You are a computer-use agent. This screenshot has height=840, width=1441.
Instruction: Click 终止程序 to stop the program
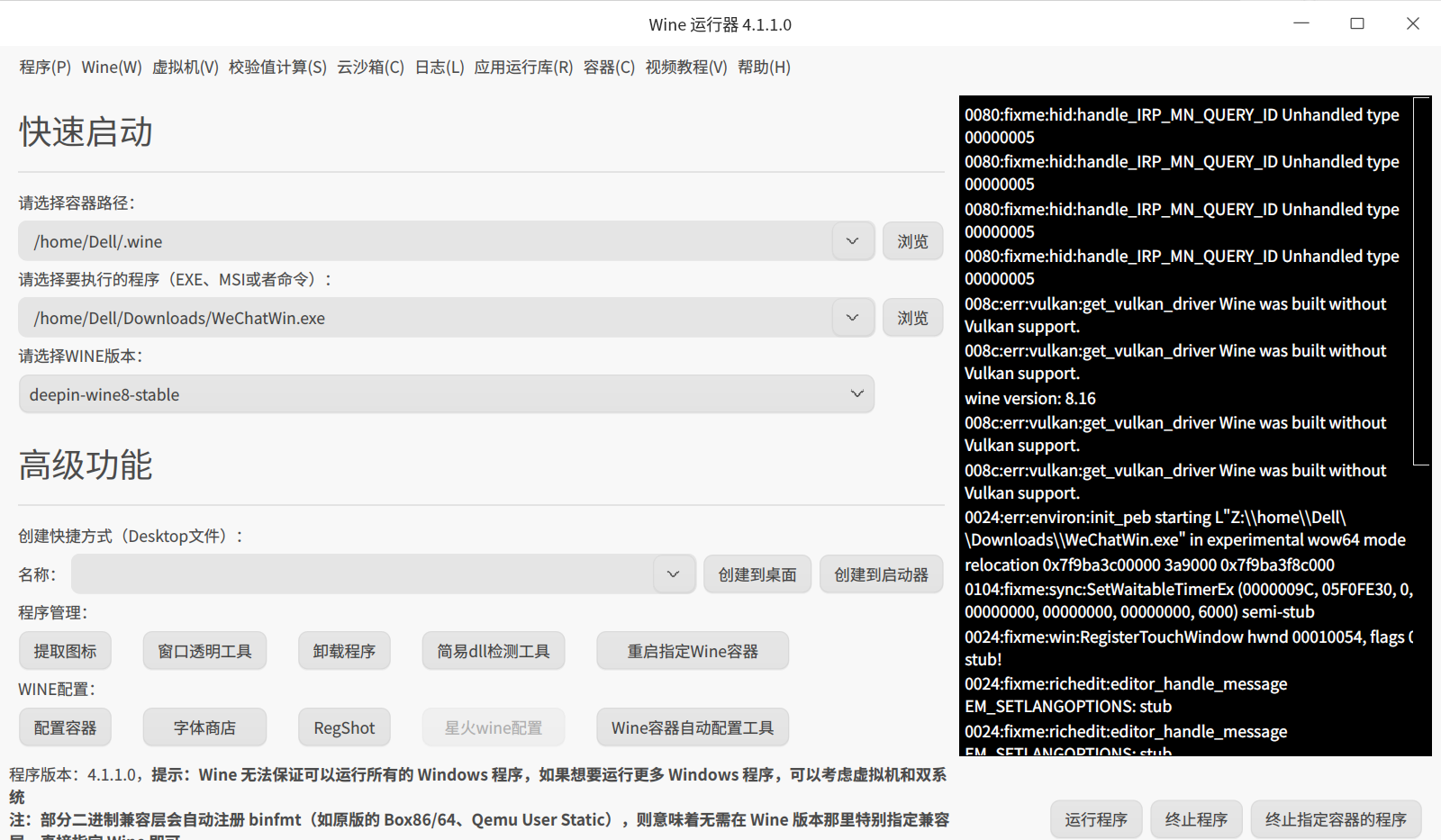pos(1196,819)
